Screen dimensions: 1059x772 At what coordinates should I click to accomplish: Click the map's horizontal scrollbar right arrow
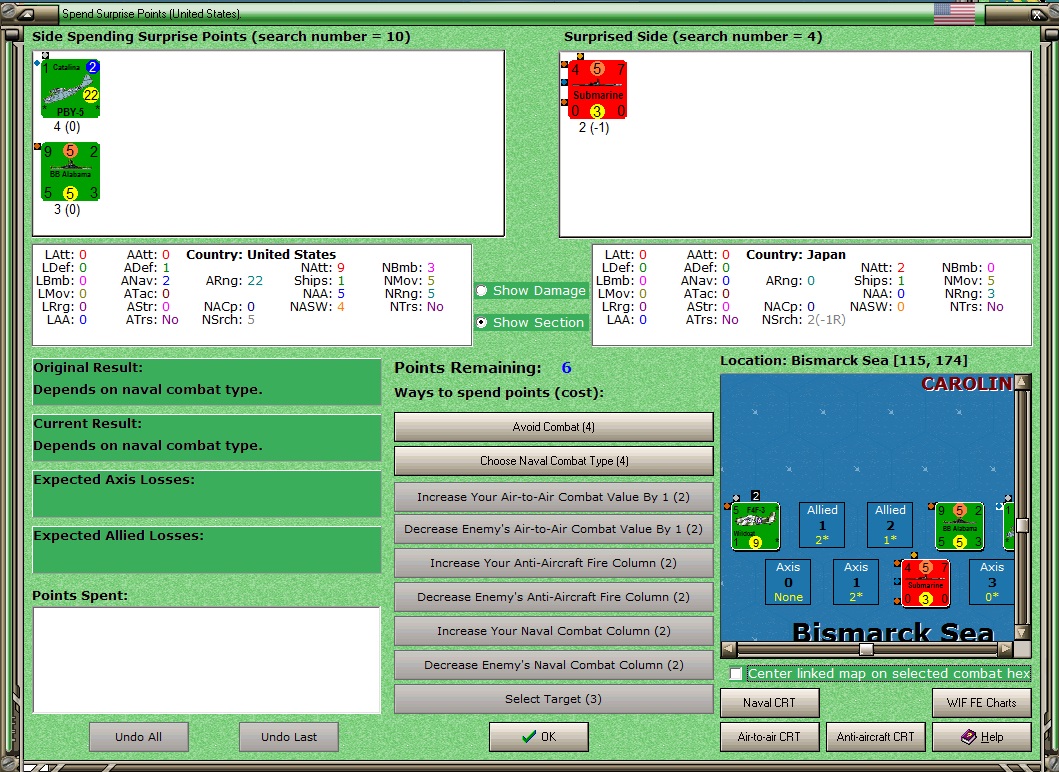pyautogui.click(x=1006, y=649)
